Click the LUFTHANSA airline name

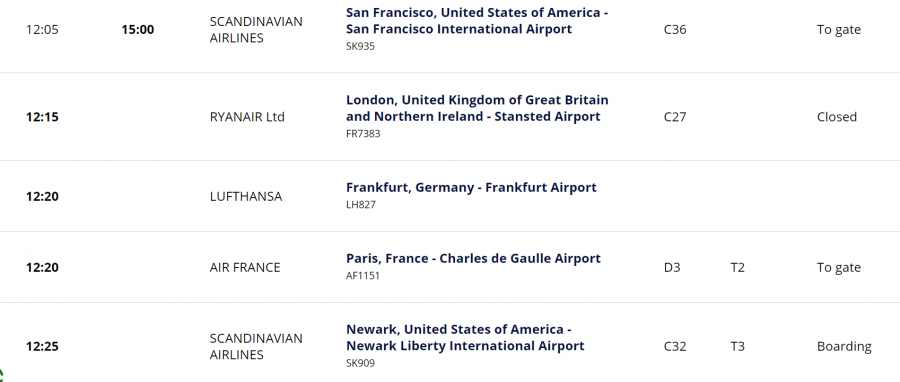pos(246,197)
